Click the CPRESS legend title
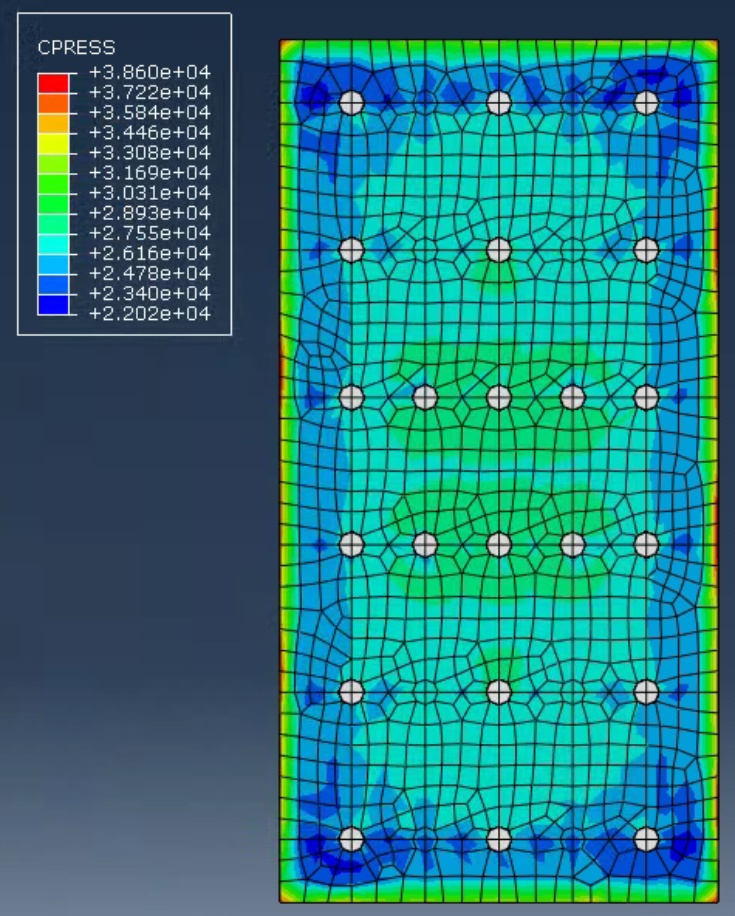Viewport: 735px width, 916px height. pos(76,47)
